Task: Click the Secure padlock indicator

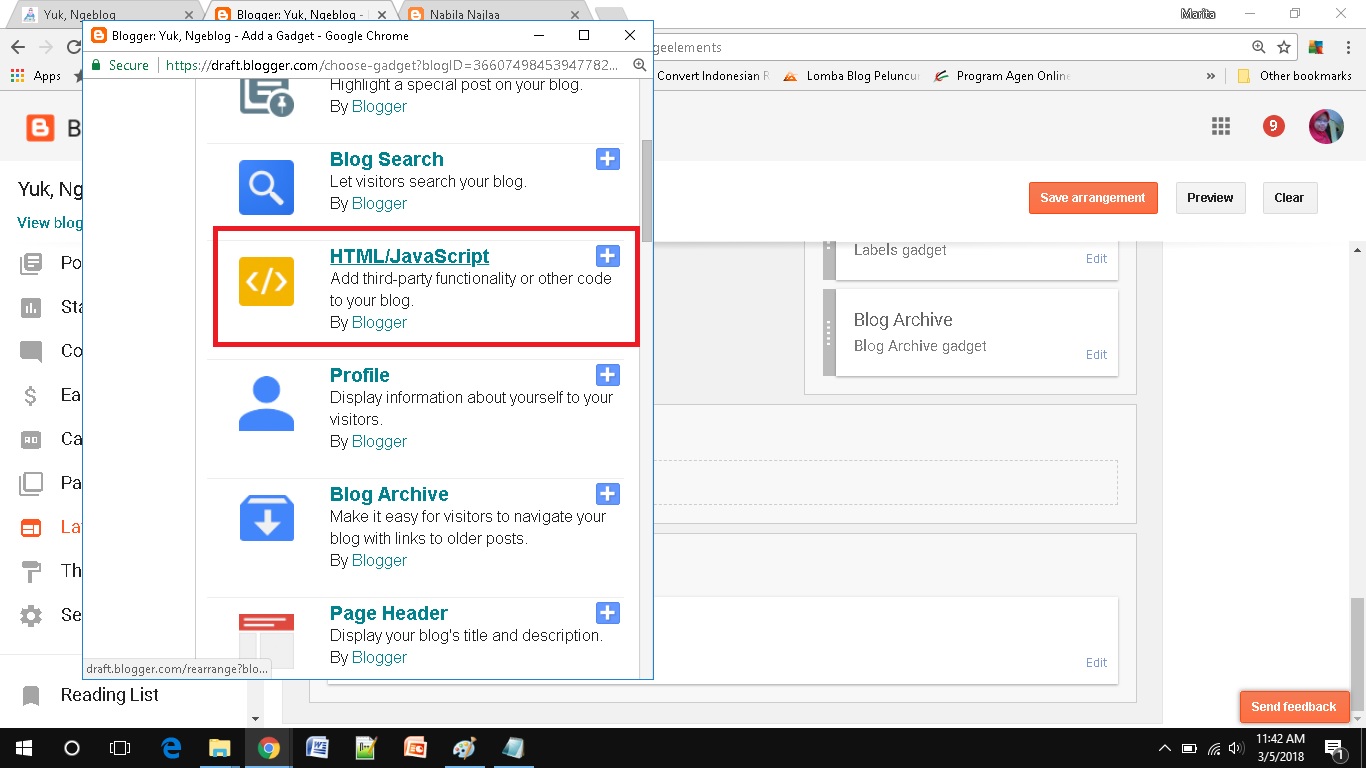Action: point(120,65)
